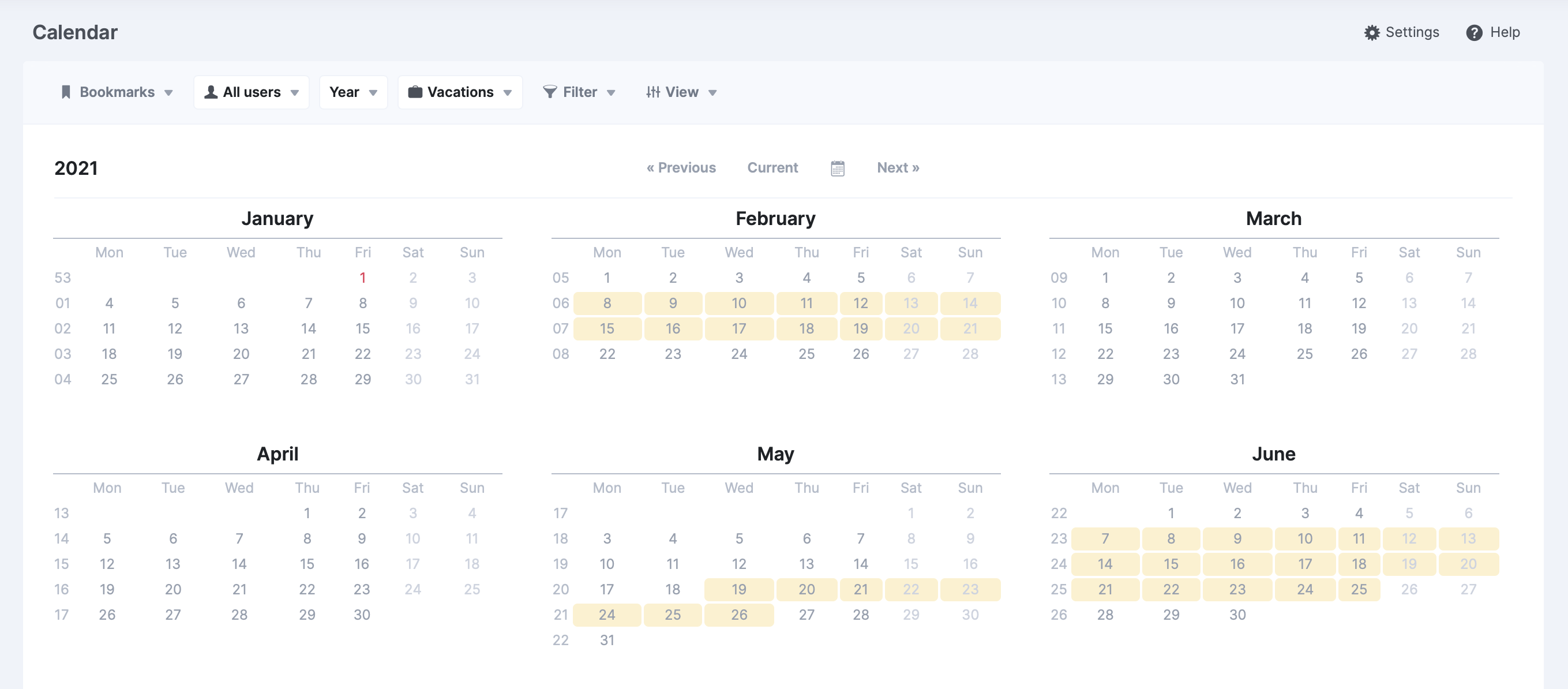The width and height of the screenshot is (1568, 689).
Task: Click January 15 date
Action: click(x=363, y=329)
